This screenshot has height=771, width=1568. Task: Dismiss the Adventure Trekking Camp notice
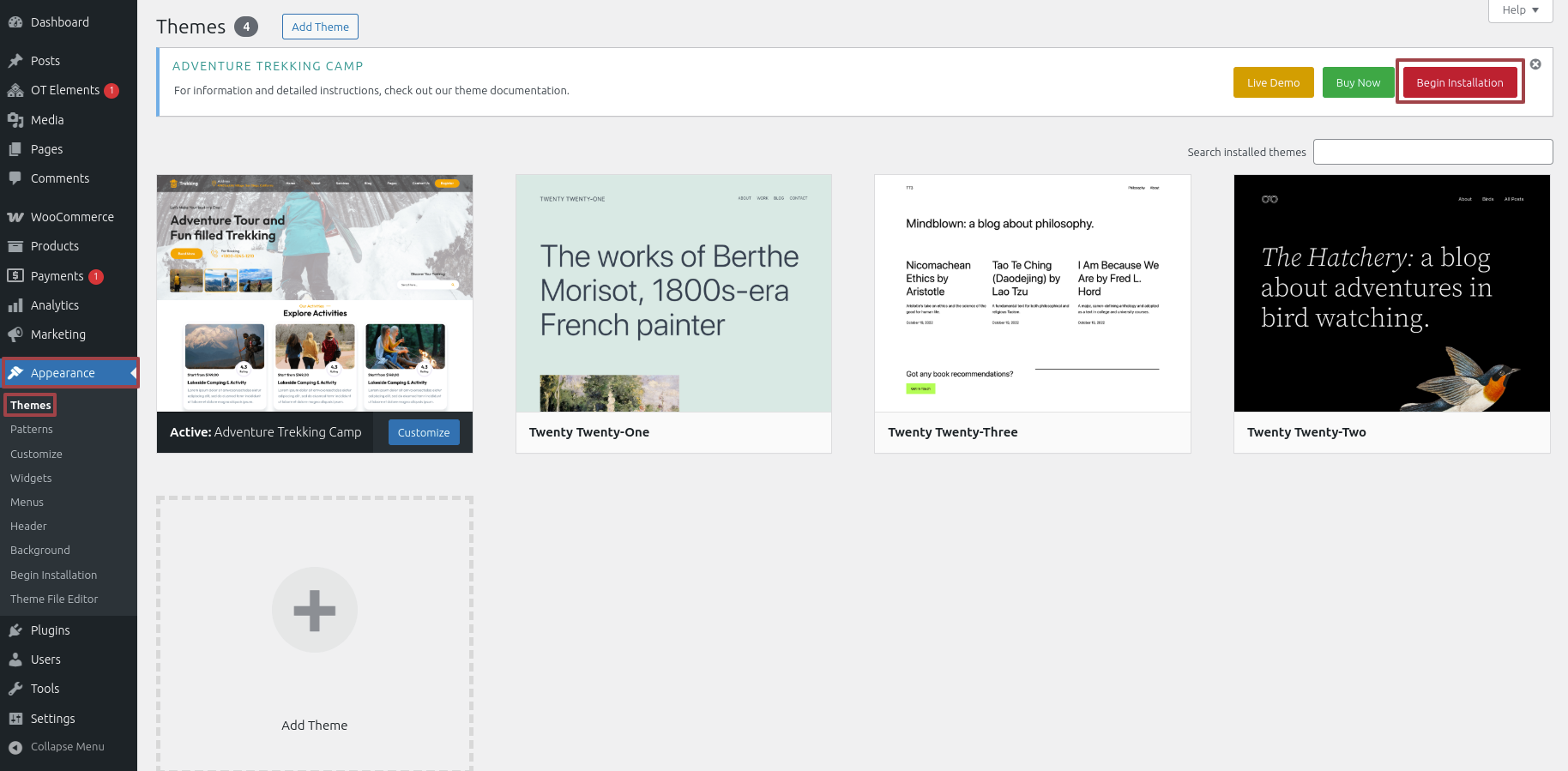point(1535,64)
